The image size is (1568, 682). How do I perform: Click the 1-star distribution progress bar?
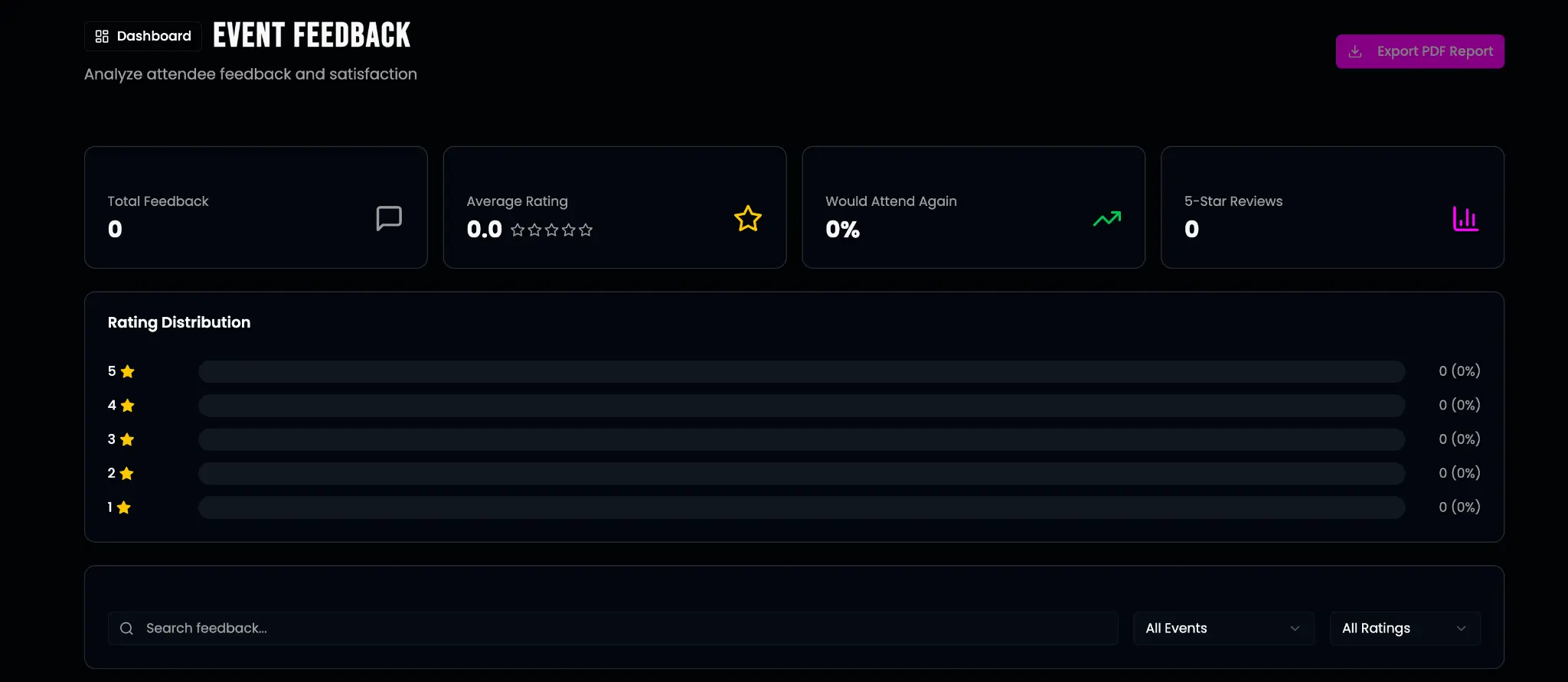tap(802, 507)
